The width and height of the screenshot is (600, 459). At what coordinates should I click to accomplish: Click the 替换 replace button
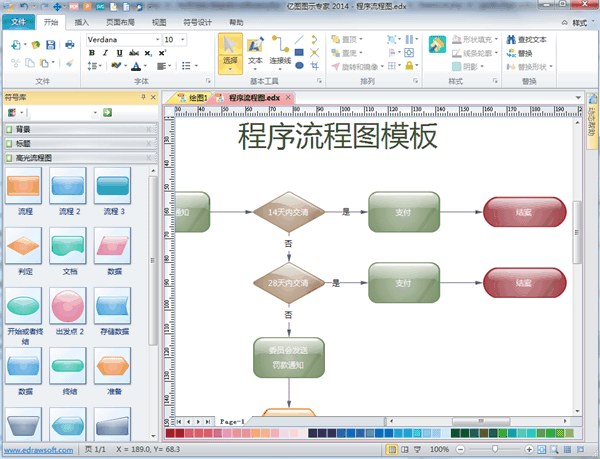click(519, 53)
